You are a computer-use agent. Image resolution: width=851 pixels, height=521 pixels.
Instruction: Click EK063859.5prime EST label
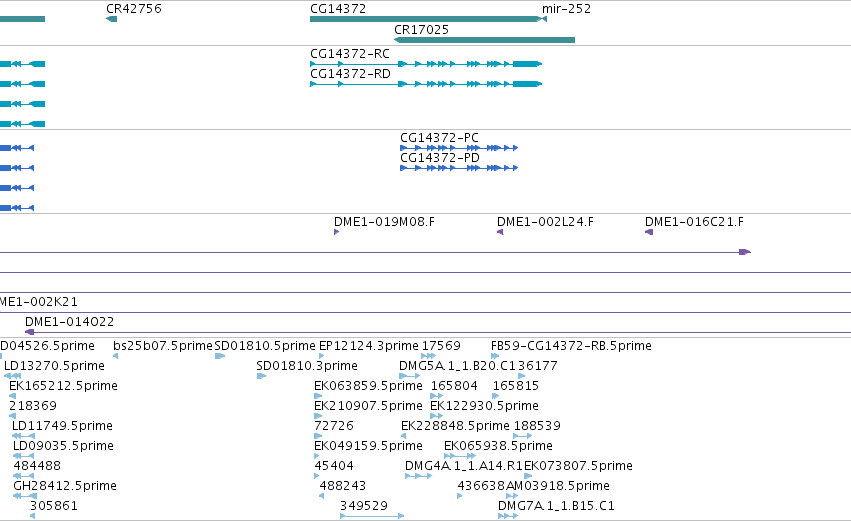point(369,386)
